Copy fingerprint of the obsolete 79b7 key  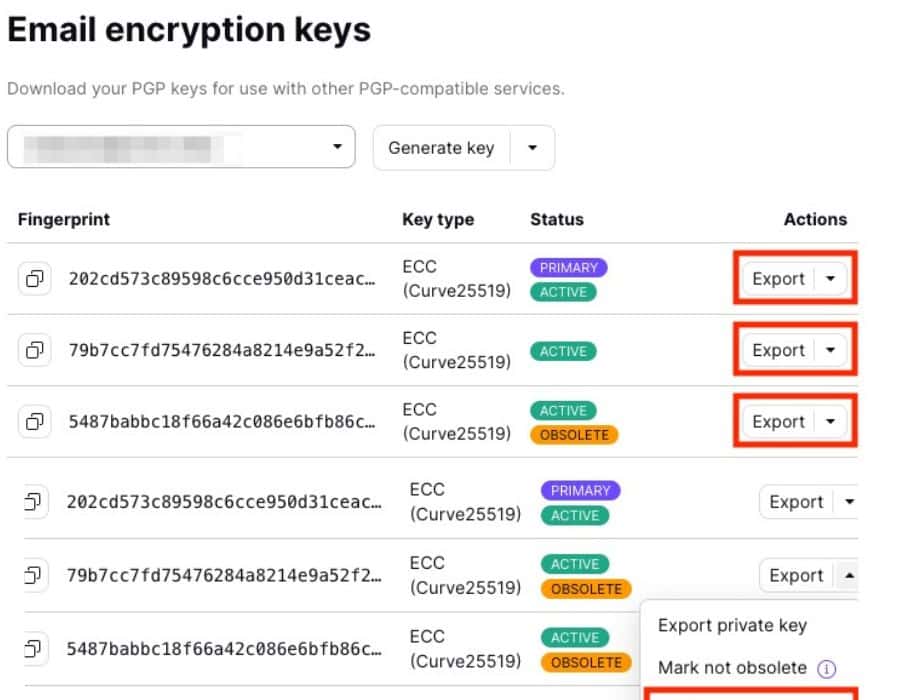33,575
